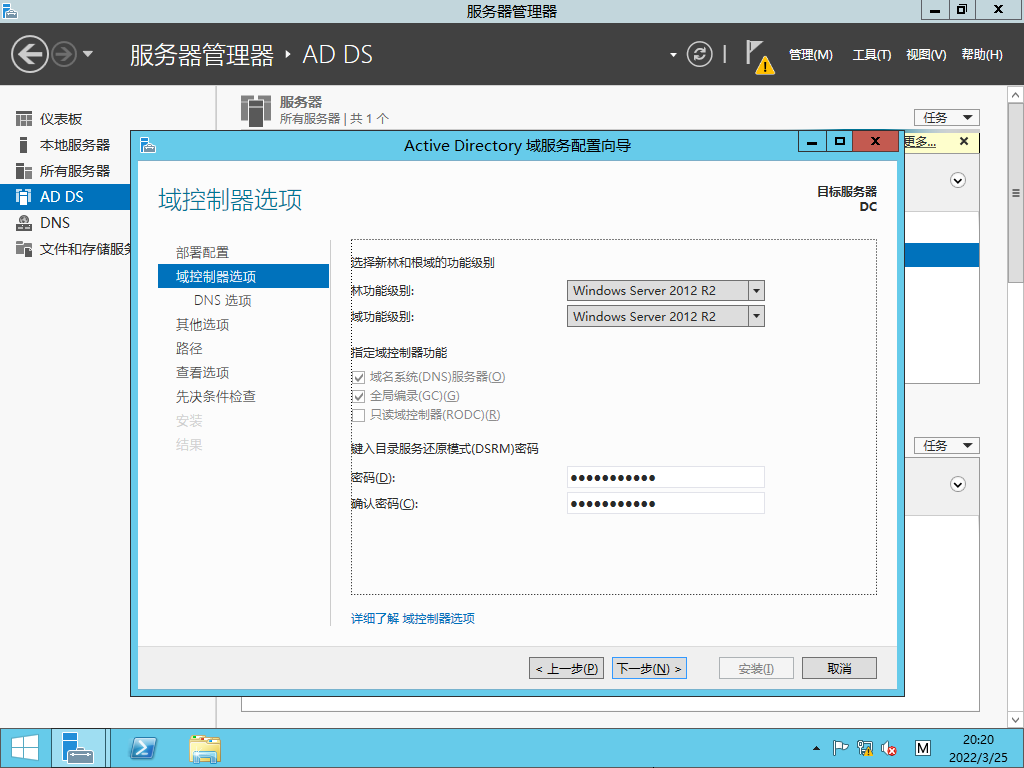Open the 视图(V) menu
The width and height of the screenshot is (1024, 768).
click(x=926, y=55)
